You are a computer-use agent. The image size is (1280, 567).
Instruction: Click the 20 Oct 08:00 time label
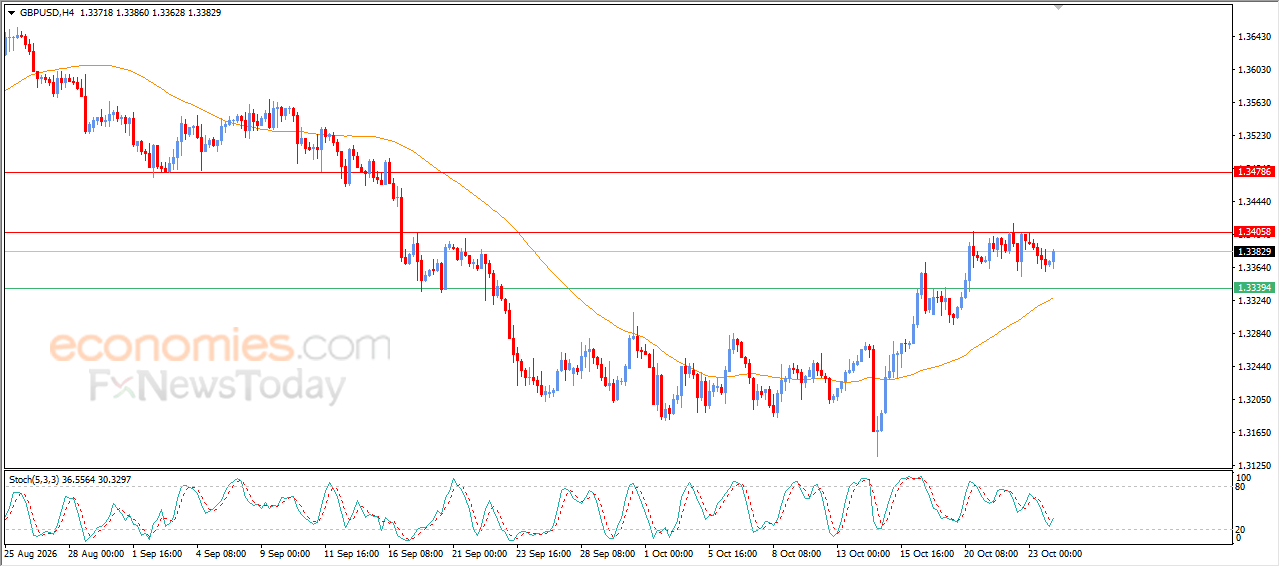click(991, 553)
